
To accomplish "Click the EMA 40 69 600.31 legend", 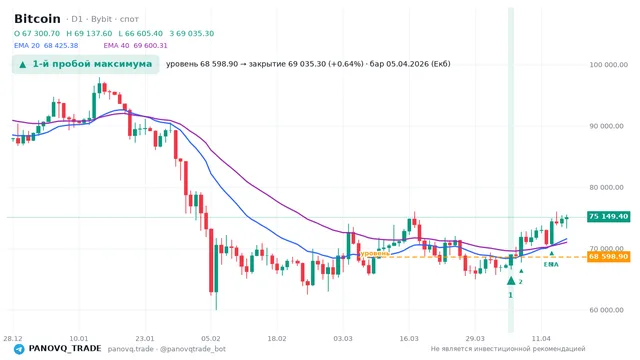I will coord(136,45).
